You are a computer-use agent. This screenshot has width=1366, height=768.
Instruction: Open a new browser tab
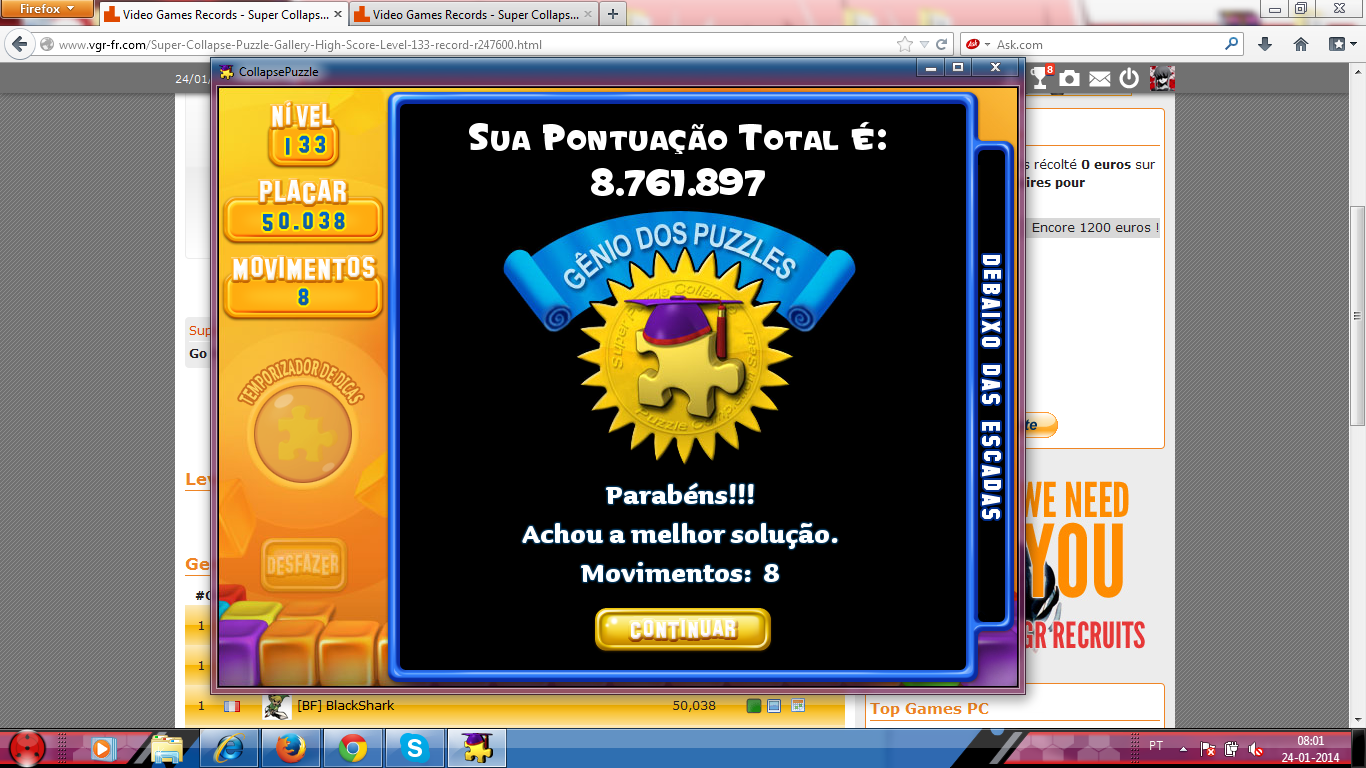pos(612,14)
